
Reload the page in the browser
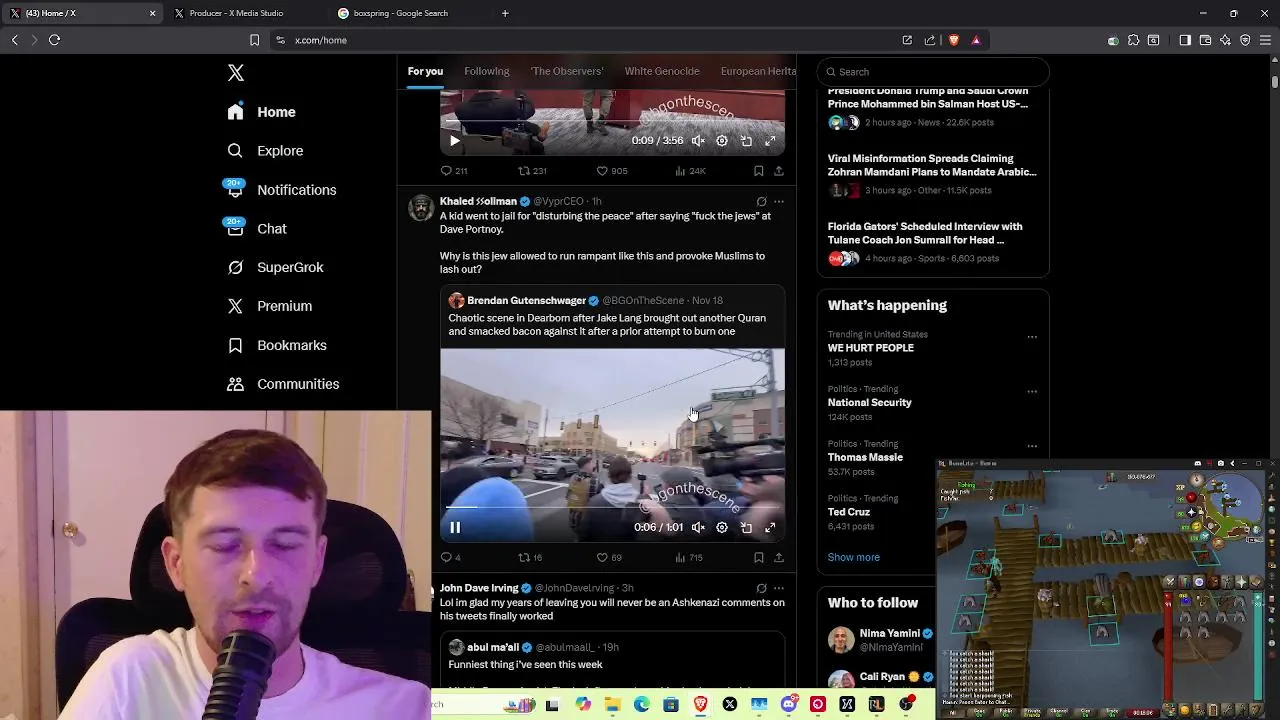54,40
